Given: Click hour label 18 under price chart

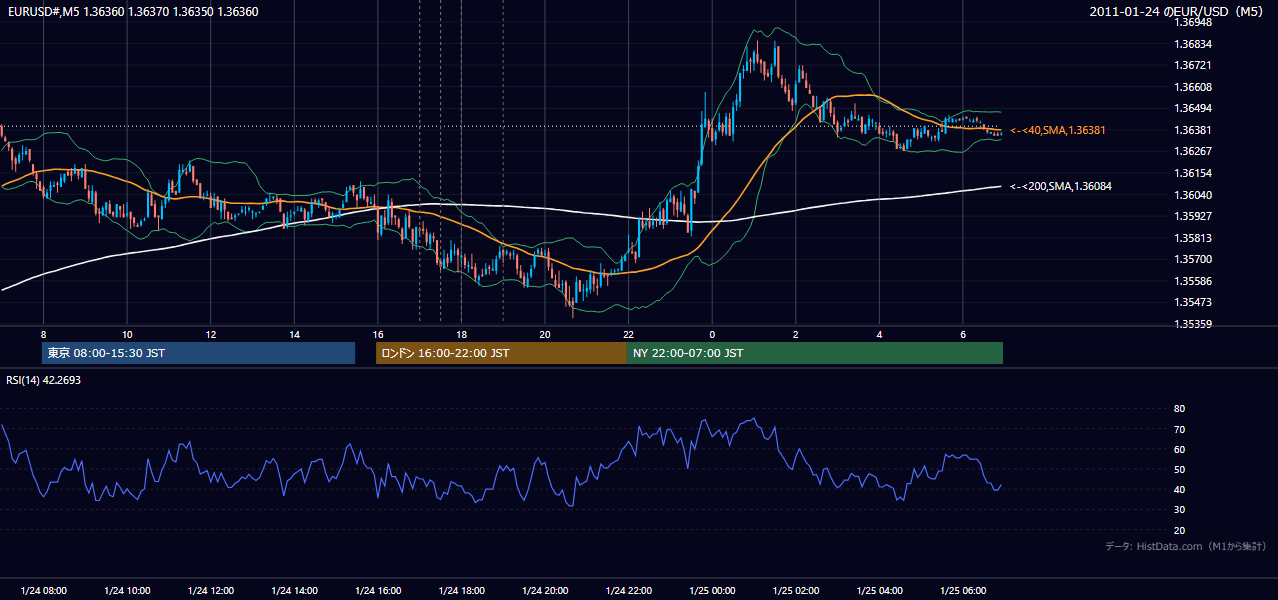Looking at the screenshot, I should tap(461, 334).
